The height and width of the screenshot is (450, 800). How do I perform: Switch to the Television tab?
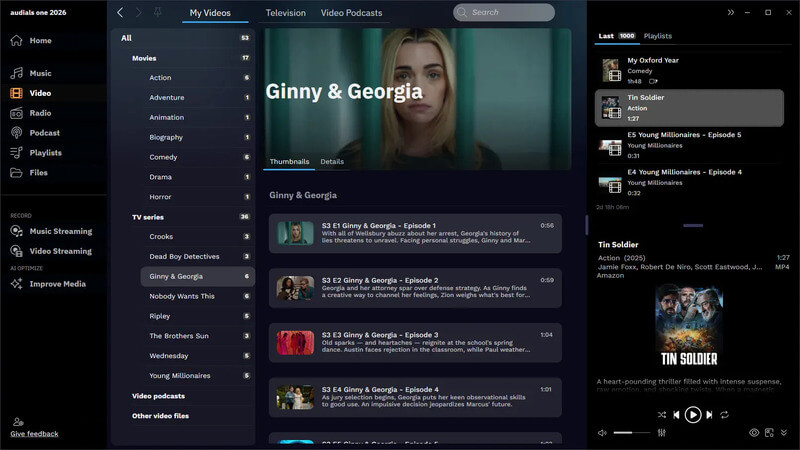coord(286,13)
